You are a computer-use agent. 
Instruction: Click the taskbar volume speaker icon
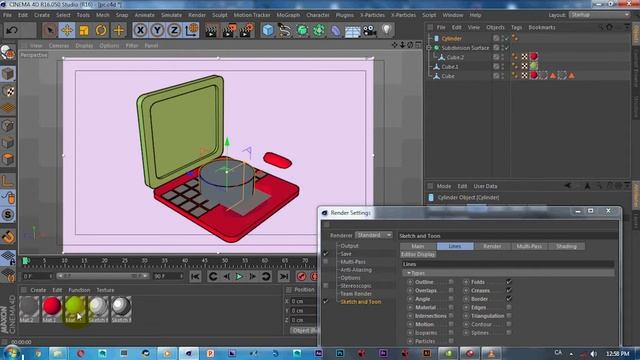[x=594, y=353]
